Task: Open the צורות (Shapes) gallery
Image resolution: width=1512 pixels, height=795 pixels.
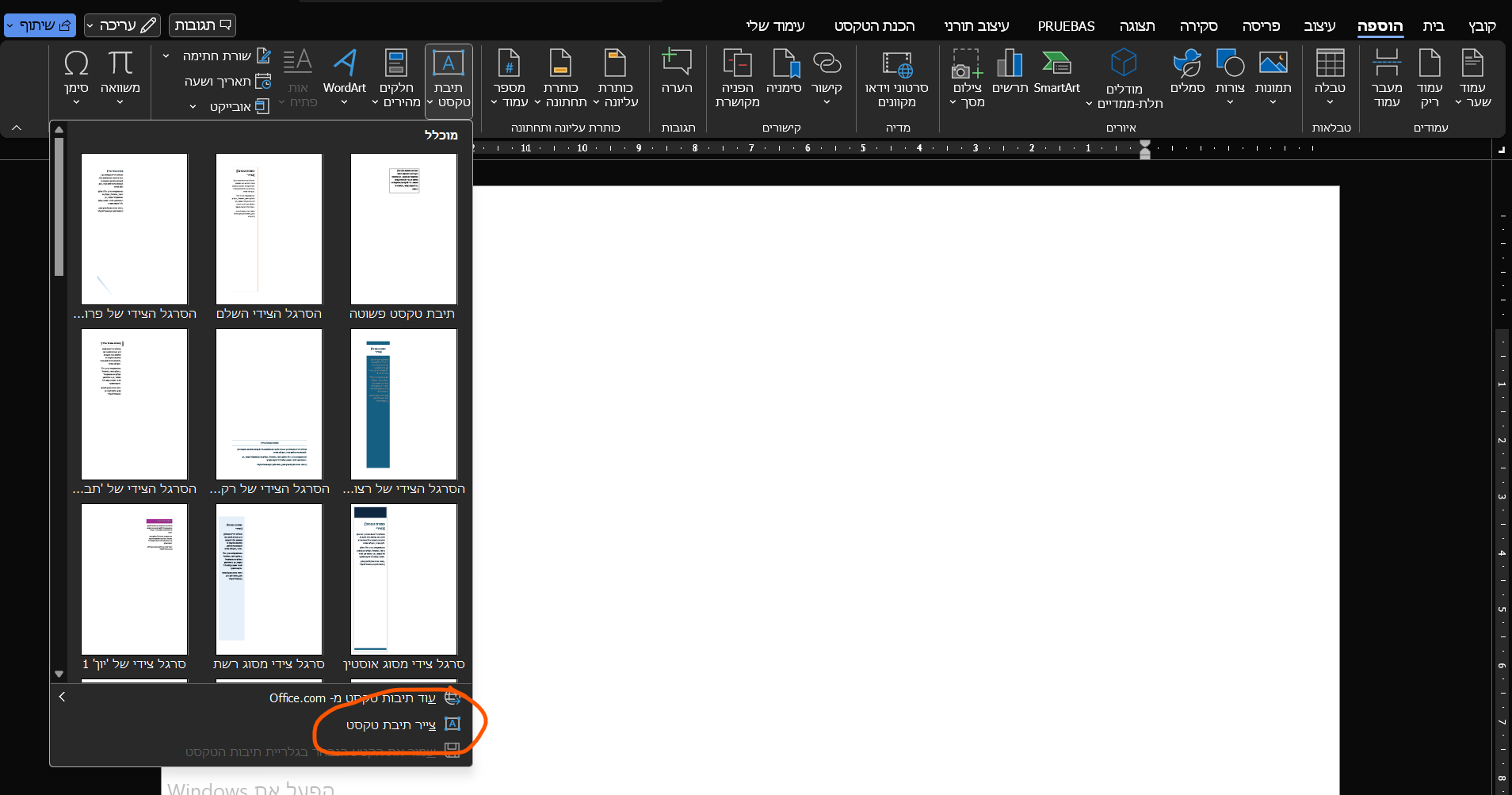Action: [1230, 77]
